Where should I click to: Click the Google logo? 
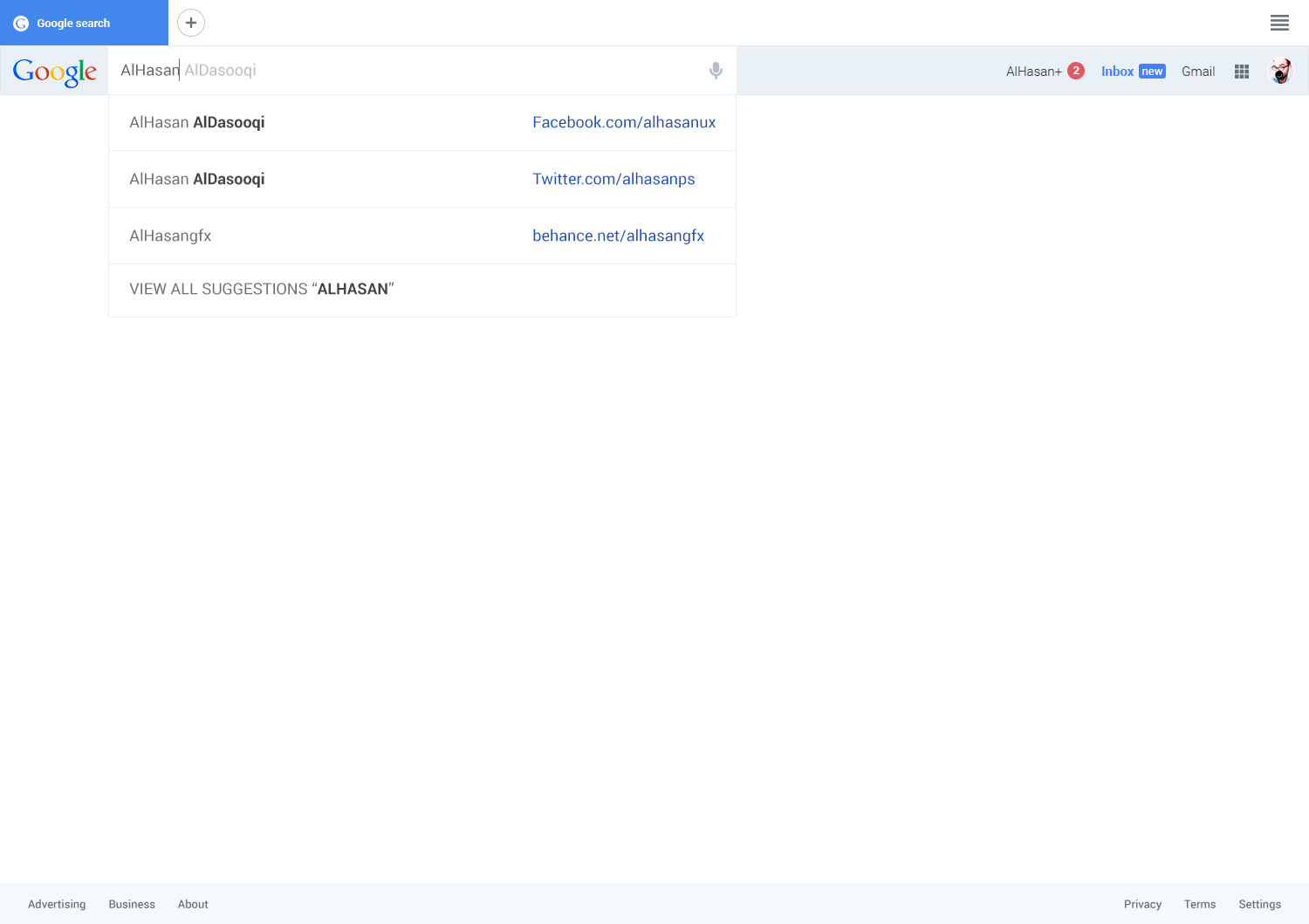55,72
